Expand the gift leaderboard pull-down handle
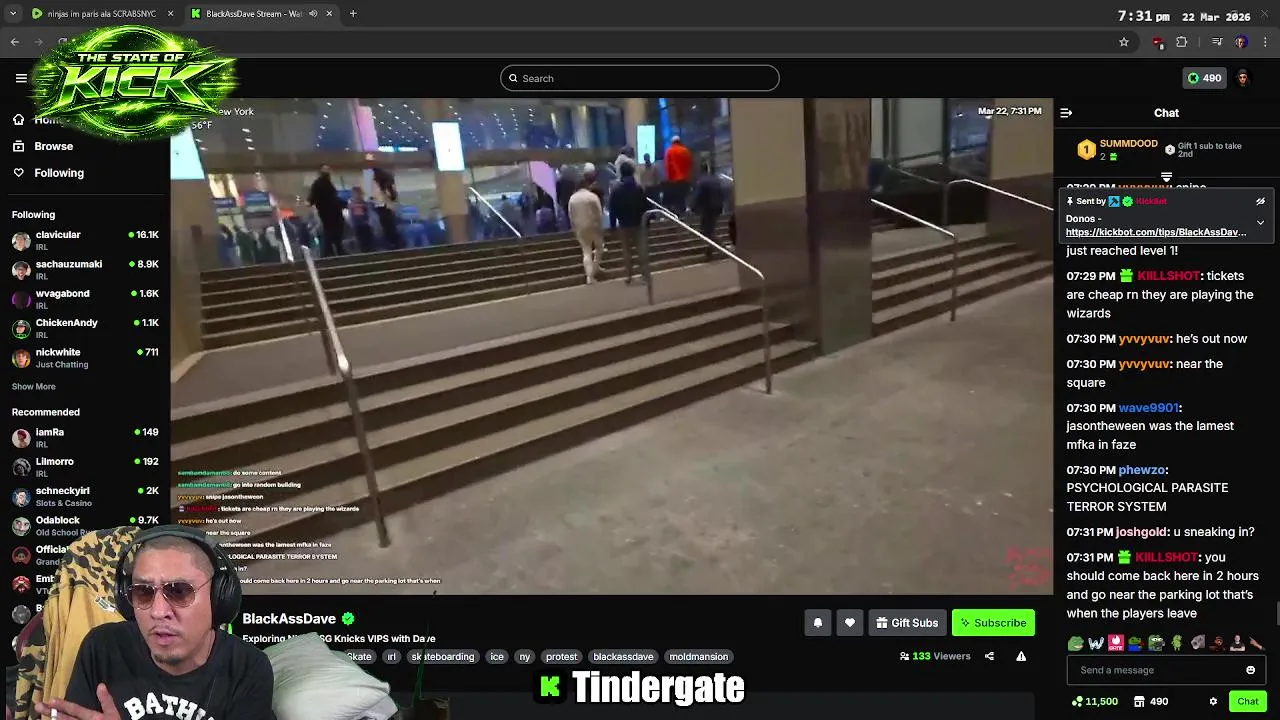This screenshot has width=1280, height=720. (x=1166, y=177)
